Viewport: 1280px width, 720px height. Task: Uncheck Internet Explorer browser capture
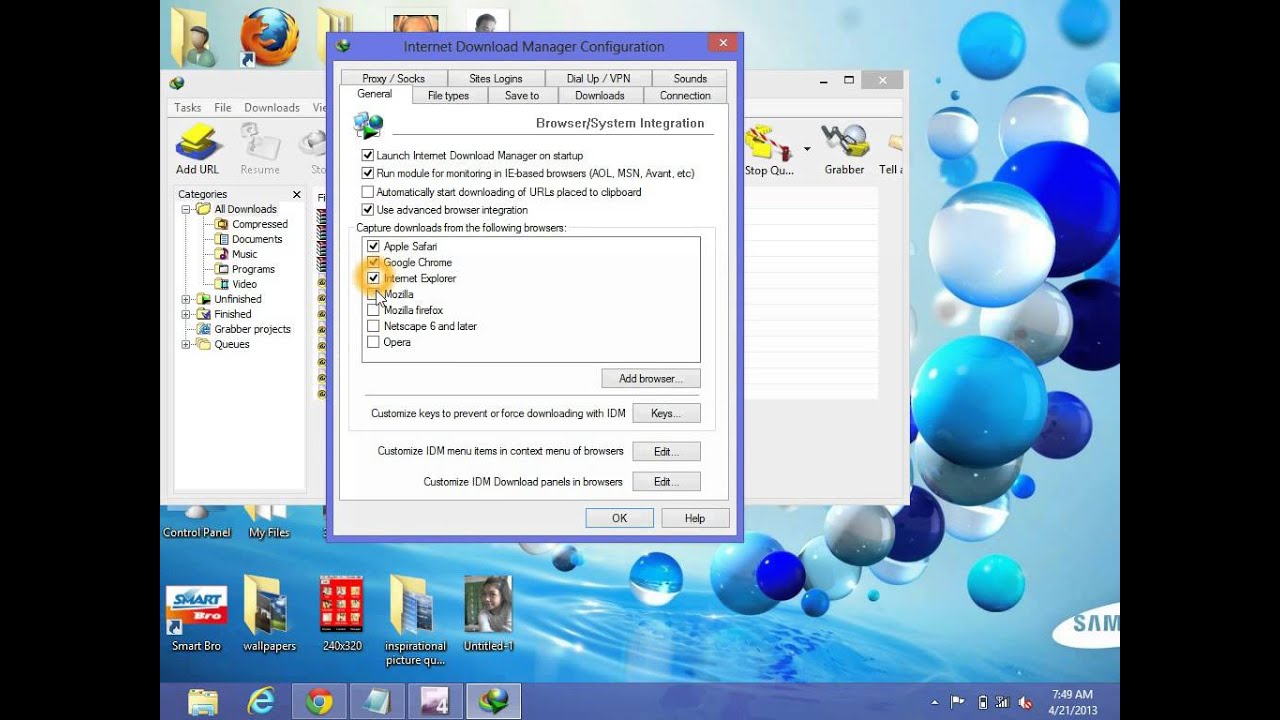[x=373, y=278]
